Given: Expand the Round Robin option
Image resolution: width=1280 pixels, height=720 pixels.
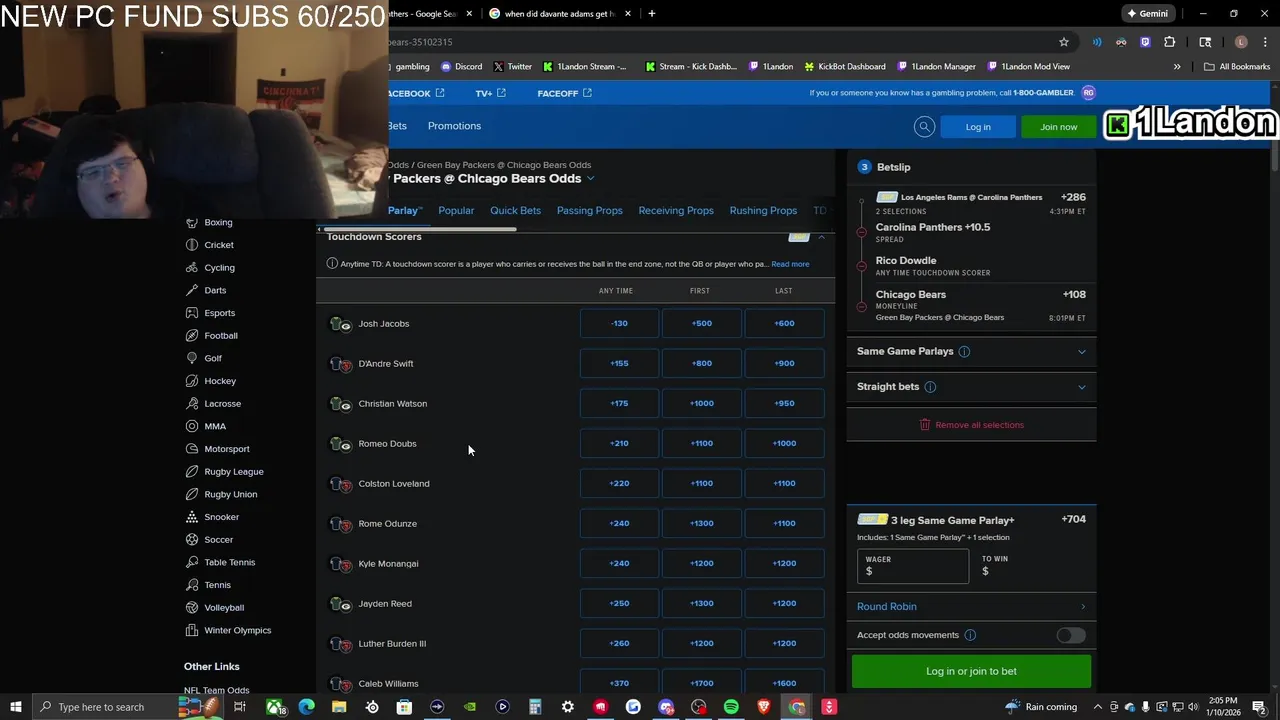Looking at the screenshot, I should 1082,607.
